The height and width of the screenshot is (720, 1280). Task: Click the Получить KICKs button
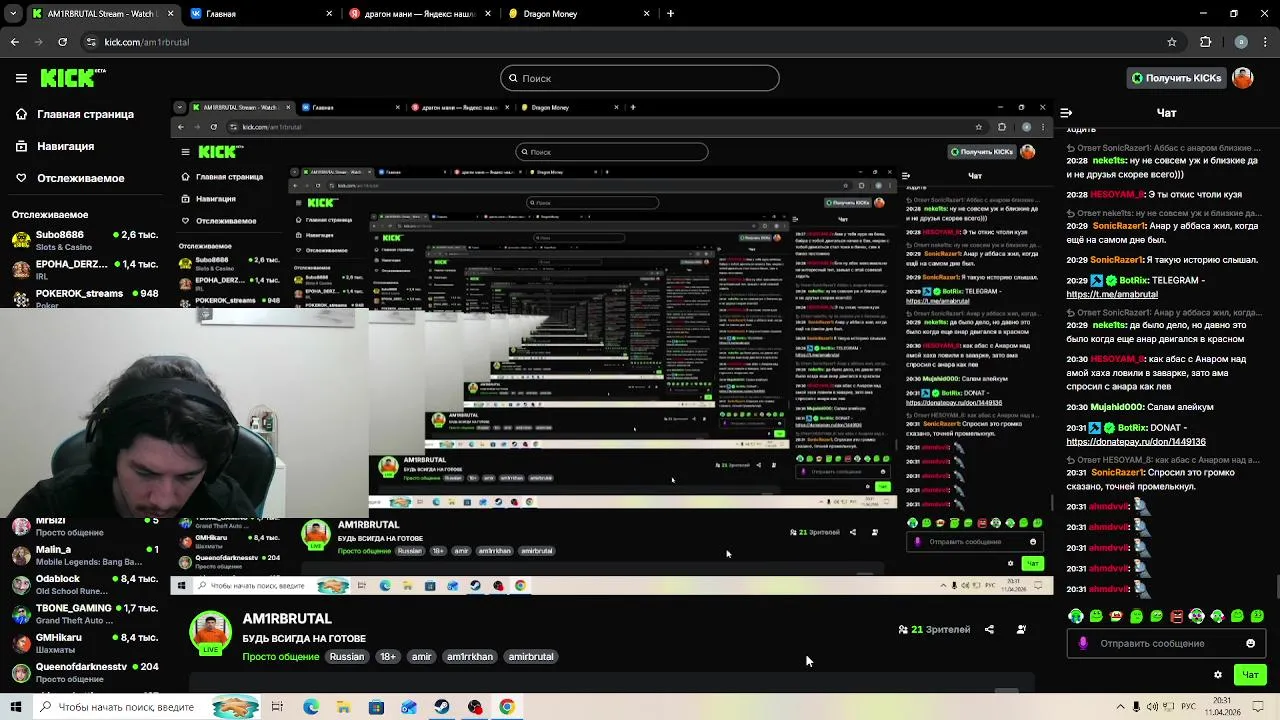(1176, 78)
